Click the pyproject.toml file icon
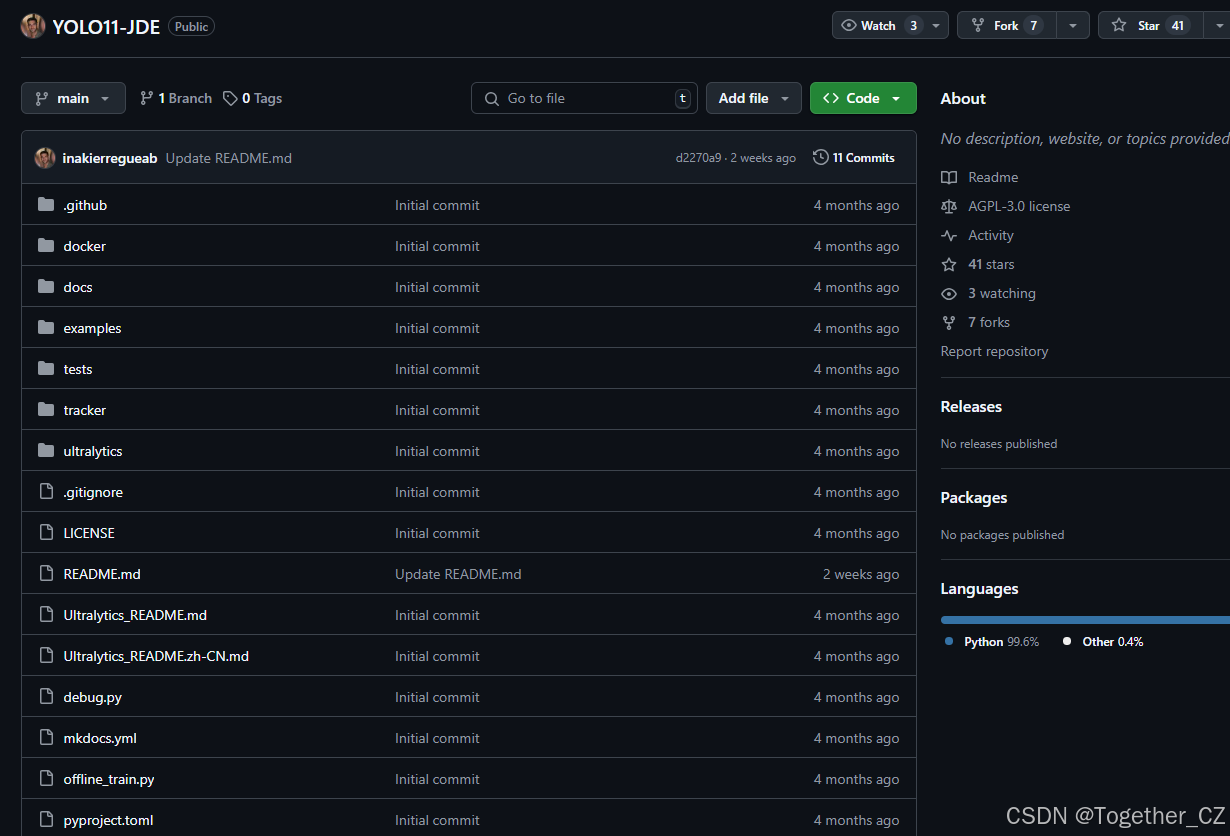This screenshot has width=1230, height=836. 45,820
